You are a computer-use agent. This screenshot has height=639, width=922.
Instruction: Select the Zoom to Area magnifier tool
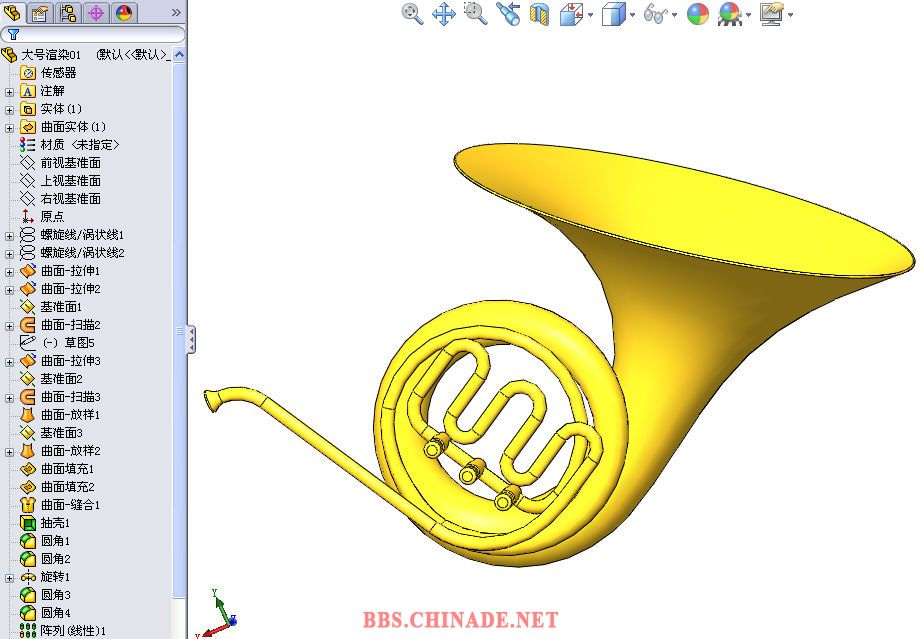(476, 14)
